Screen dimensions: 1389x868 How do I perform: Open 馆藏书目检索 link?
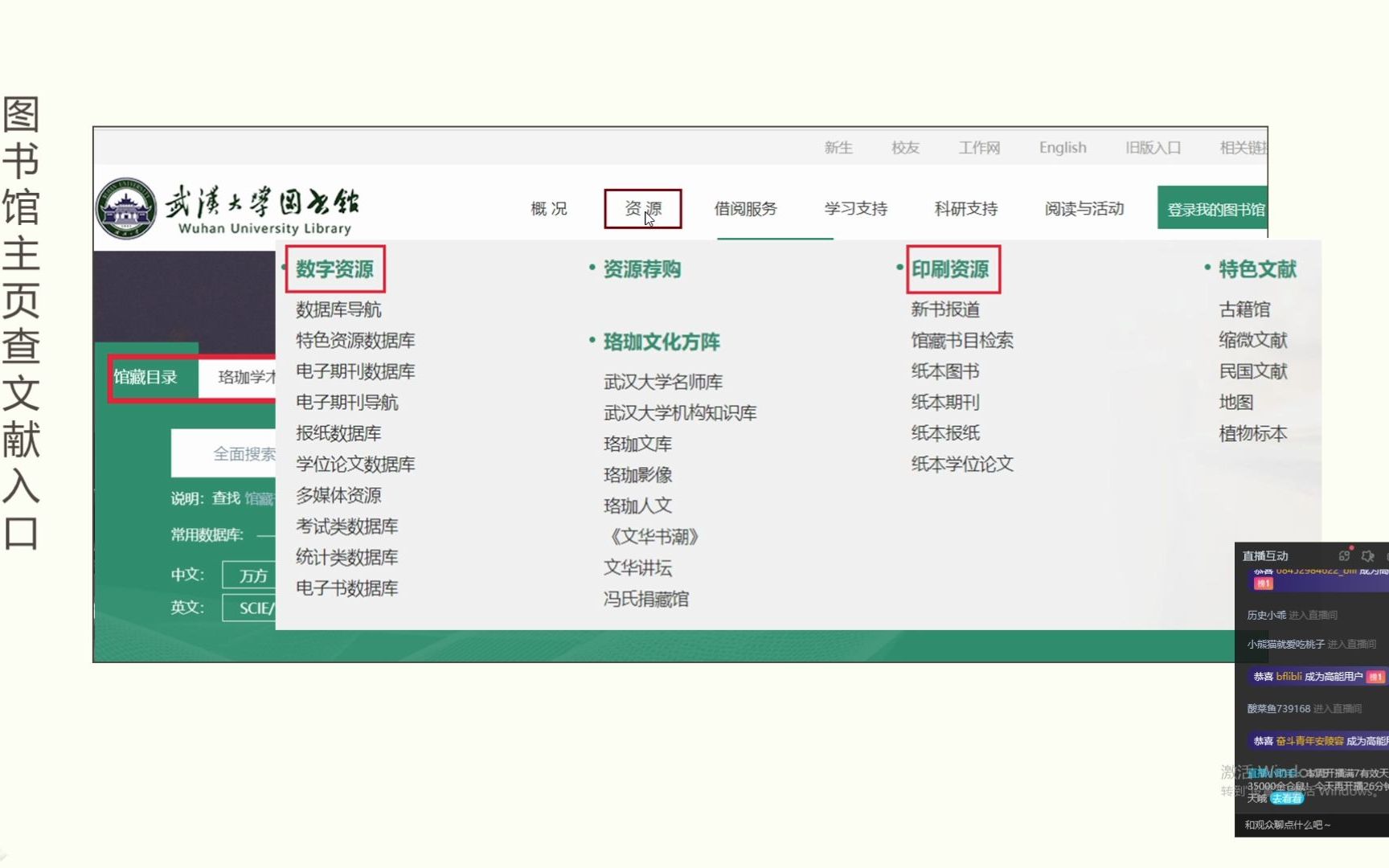[x=962, y=340]
